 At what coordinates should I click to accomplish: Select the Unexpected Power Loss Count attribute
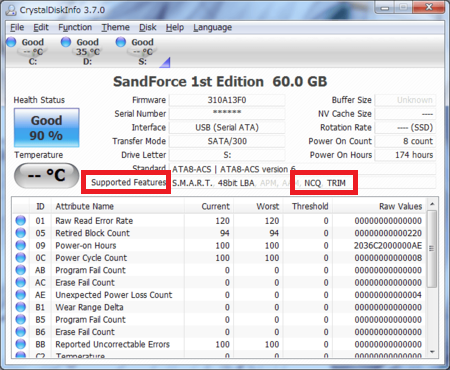tap(114, 295)
